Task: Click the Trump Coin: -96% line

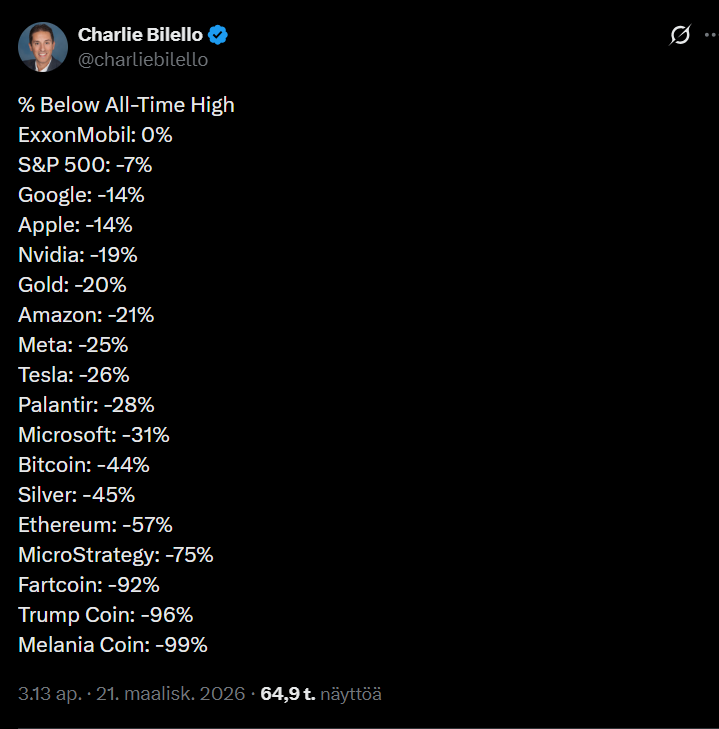Action: click(105, 615)
